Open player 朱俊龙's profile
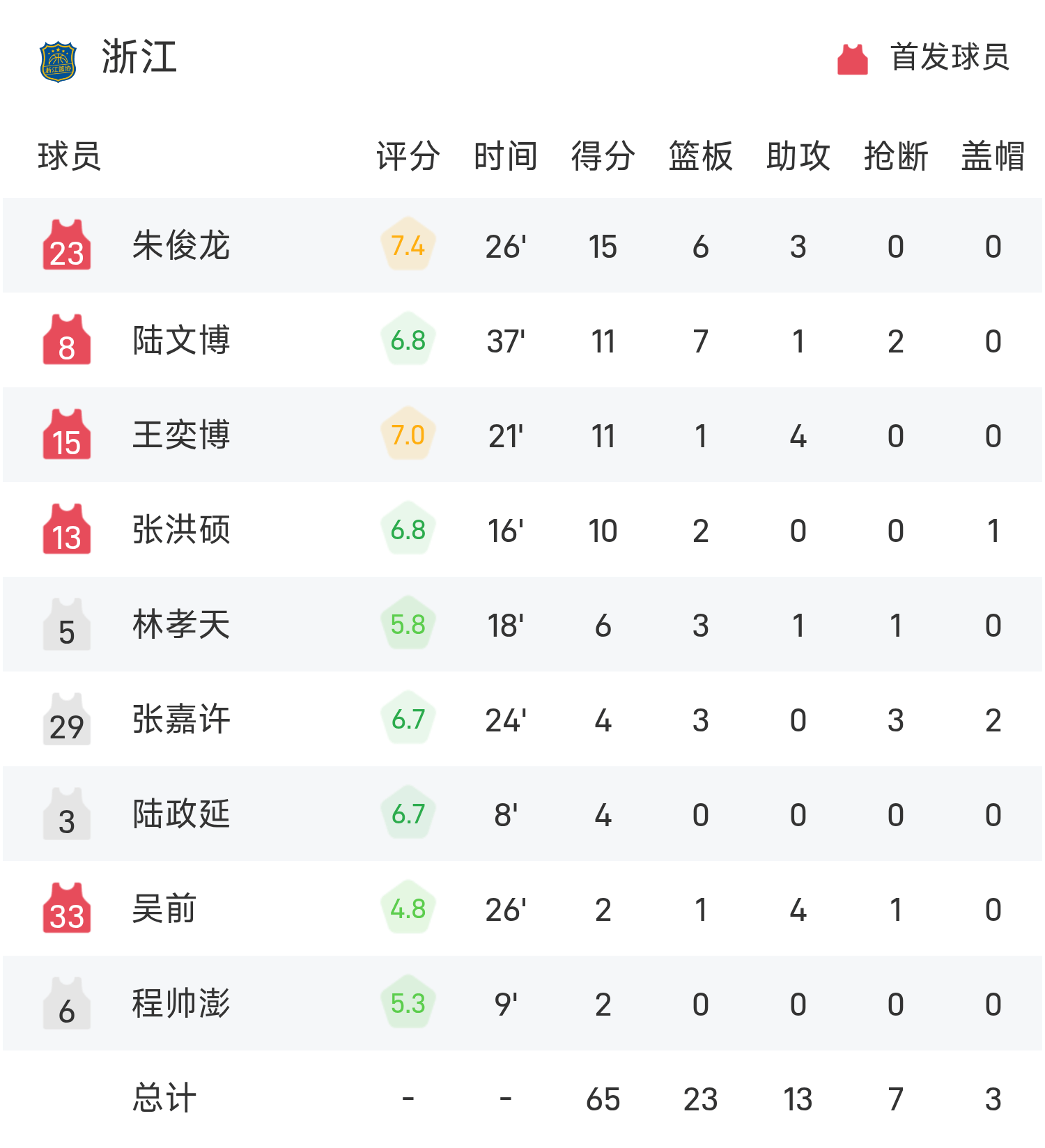Screen dimensions: 1045x1148 tap(181, 246)
